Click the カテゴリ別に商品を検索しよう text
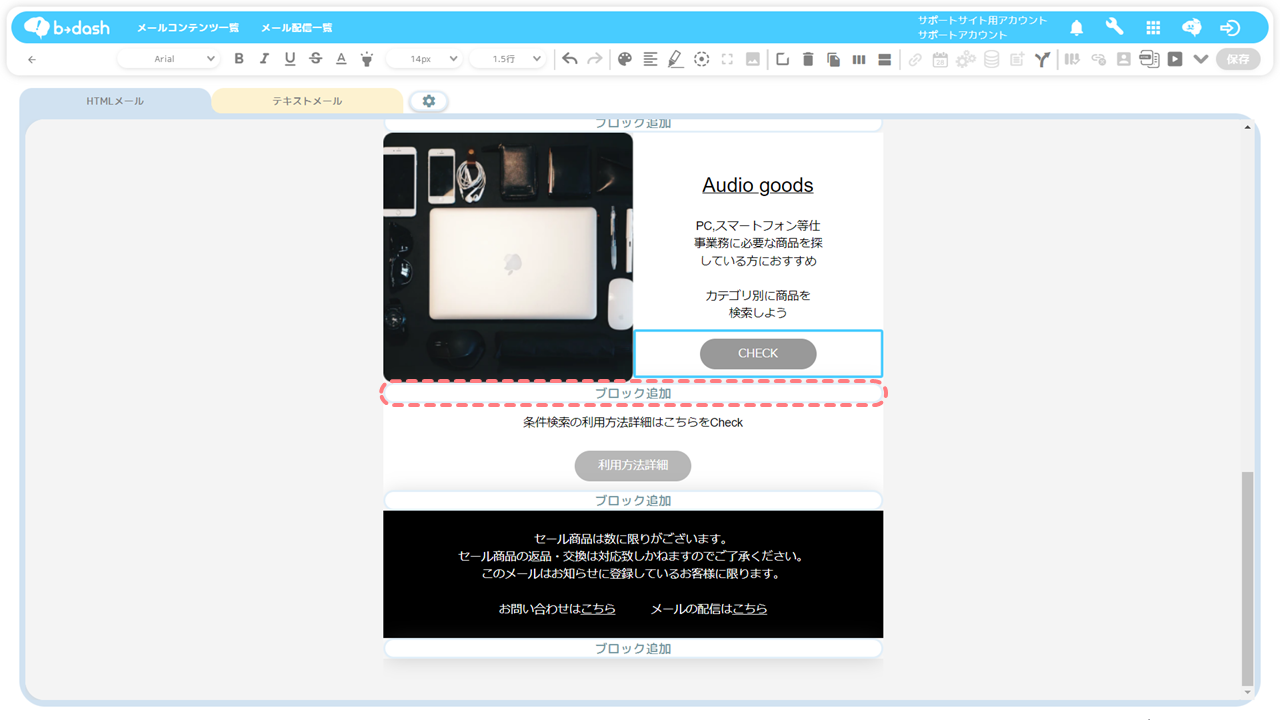 [758, 304]
